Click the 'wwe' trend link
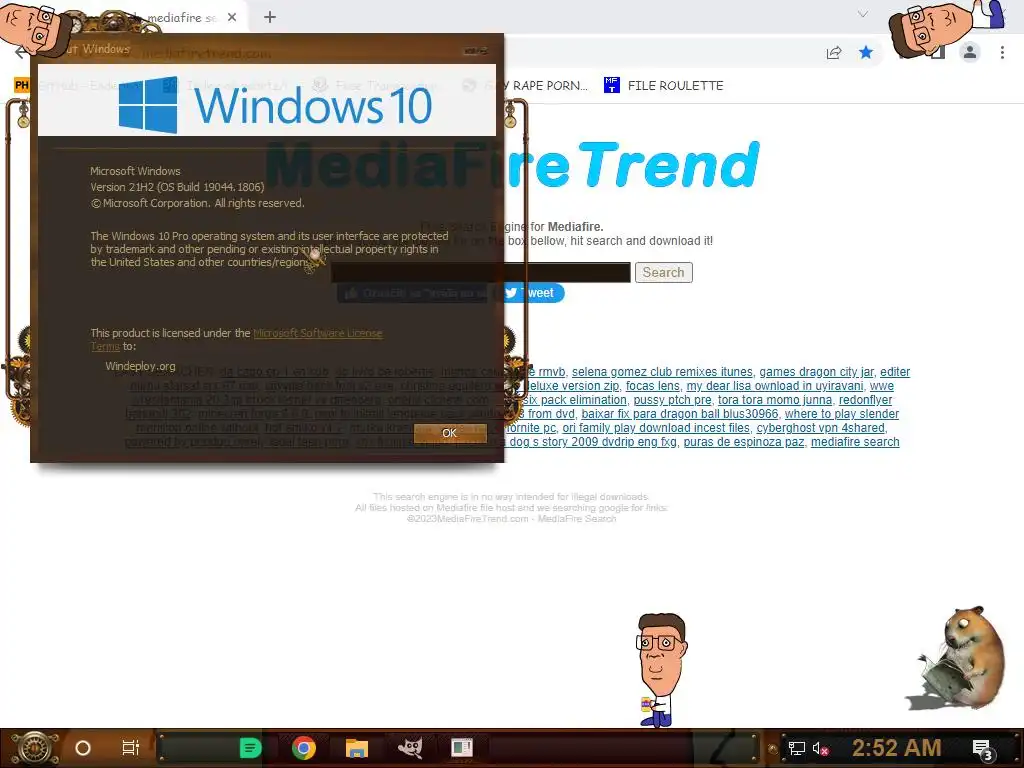This screenshot has height=768, width=1024. (882, 386)
